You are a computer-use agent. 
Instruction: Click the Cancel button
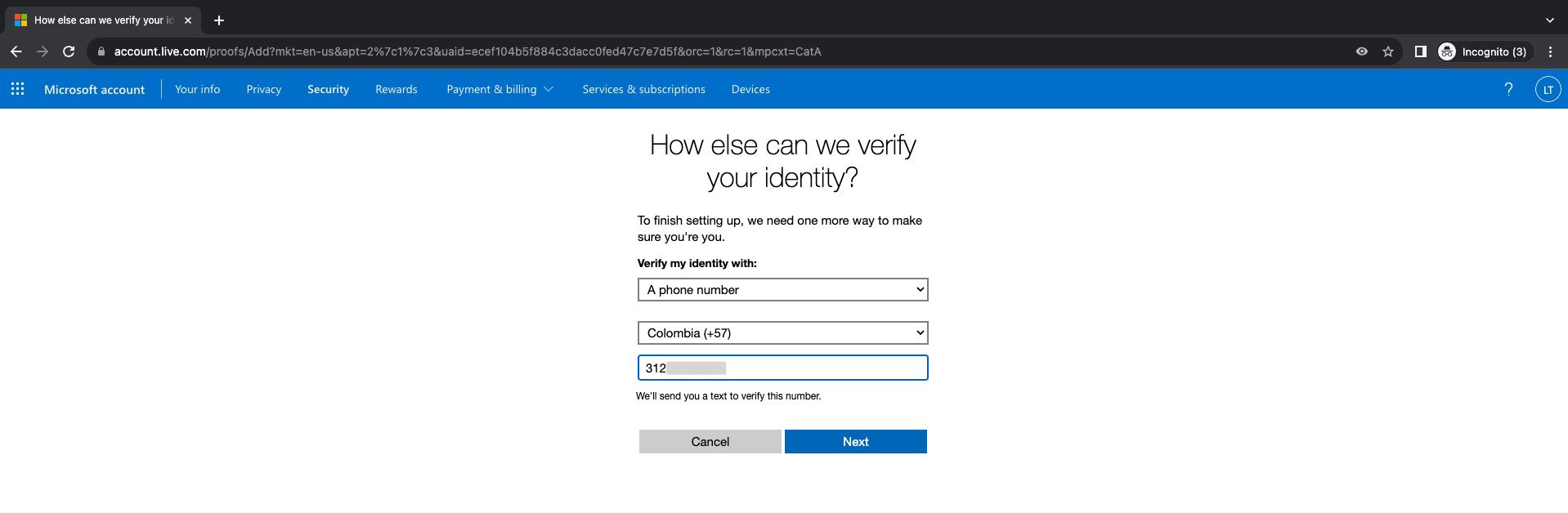710,442
